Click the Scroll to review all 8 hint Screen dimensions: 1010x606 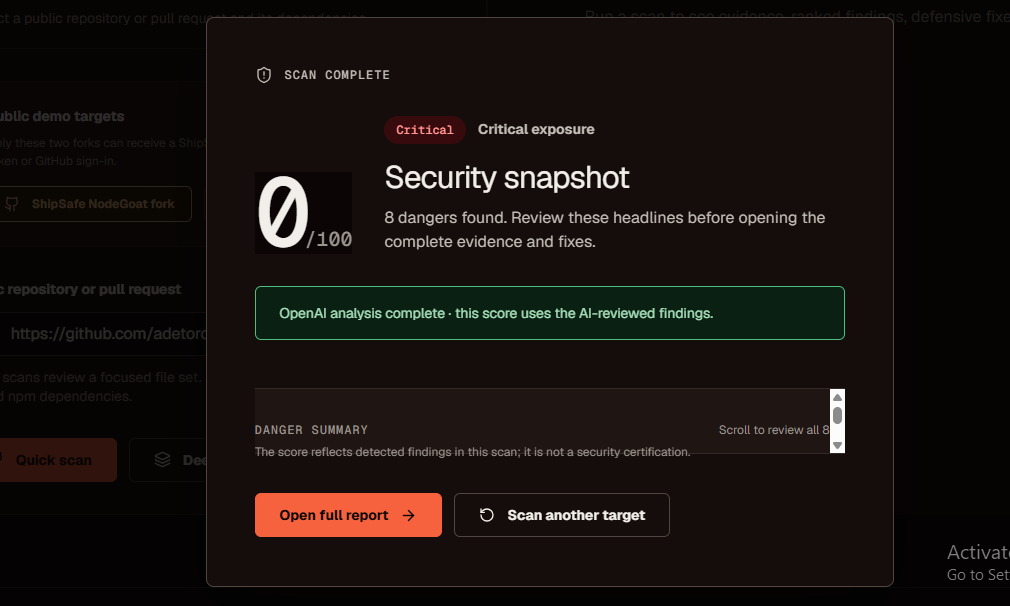pyautogui.click(x=774, y=430)
